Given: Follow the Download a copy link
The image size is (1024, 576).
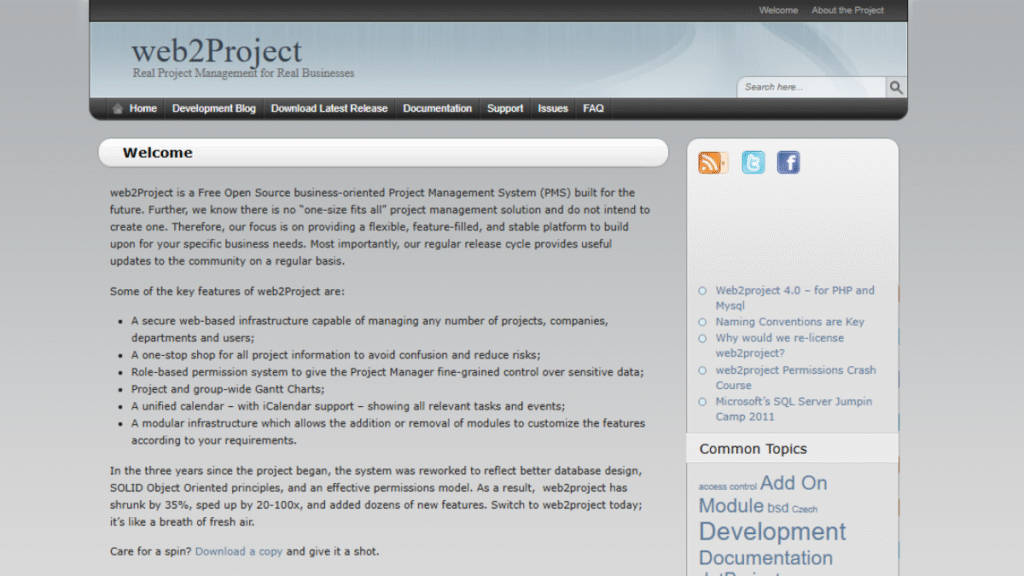Looking at the screenshot, I should [x=238, y=551].
